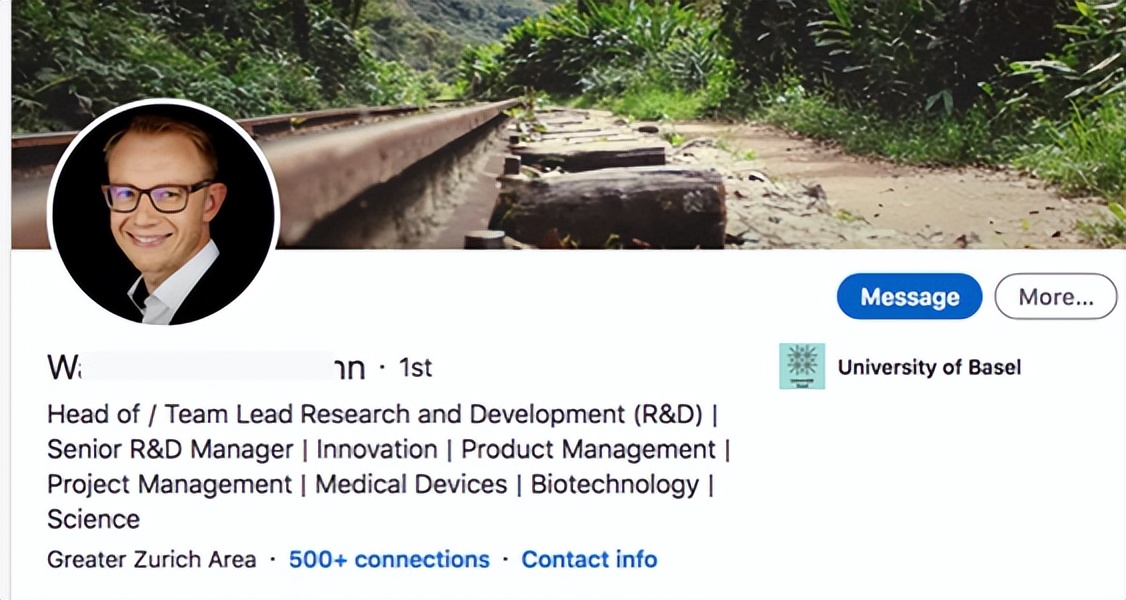Click the circular profile photo
The height and width of the screenshot is (600, 1126).
[163, 212]
